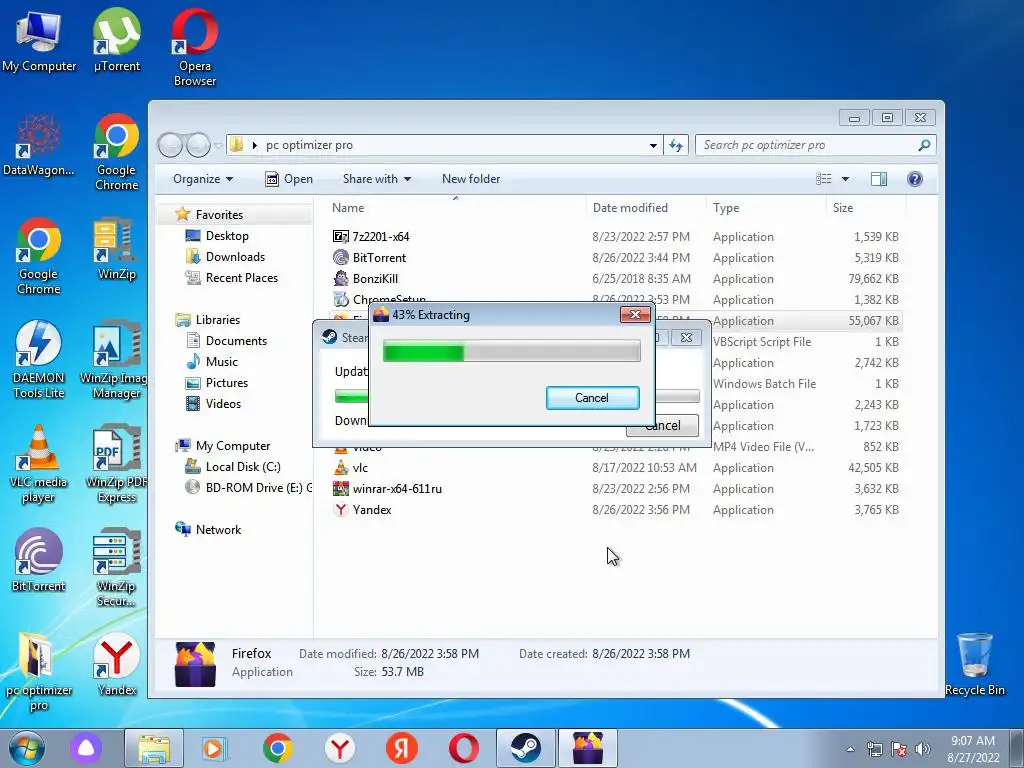Open Network in navigation pane
Image resolution: width=1024 pixels, height=768 pixels.
click(x=218, y=530)
